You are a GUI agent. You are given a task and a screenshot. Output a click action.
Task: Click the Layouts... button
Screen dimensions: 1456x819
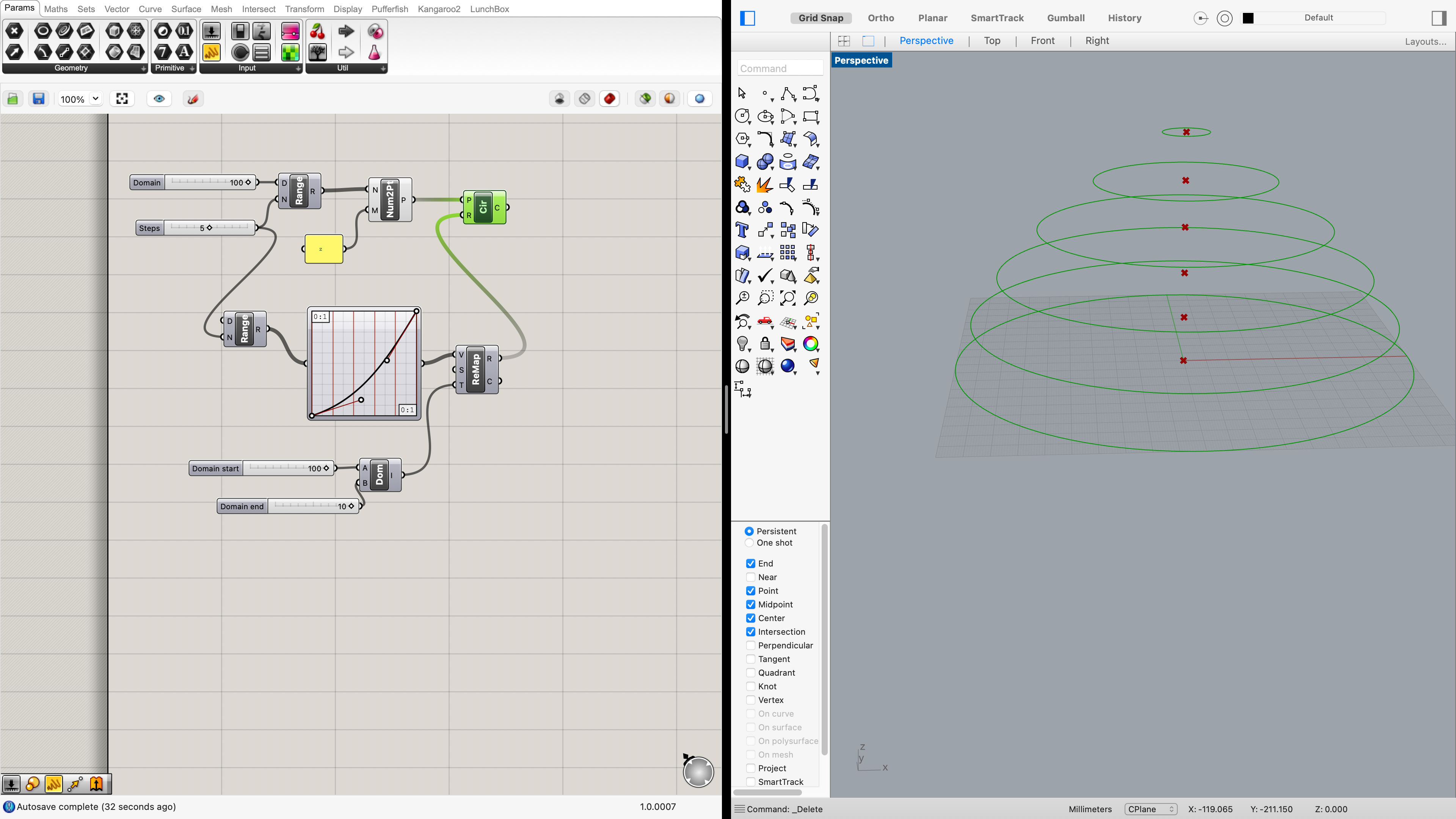[1425, 41]
